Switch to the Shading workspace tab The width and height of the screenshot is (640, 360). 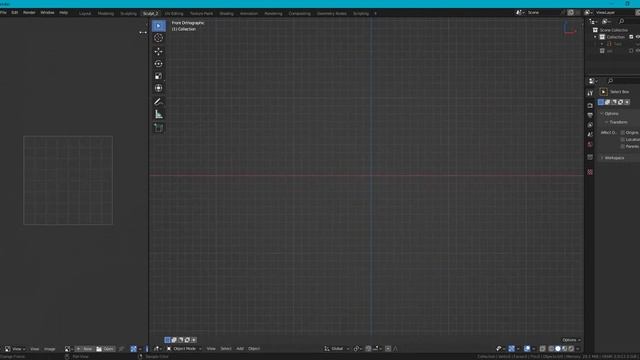(227, 13)
